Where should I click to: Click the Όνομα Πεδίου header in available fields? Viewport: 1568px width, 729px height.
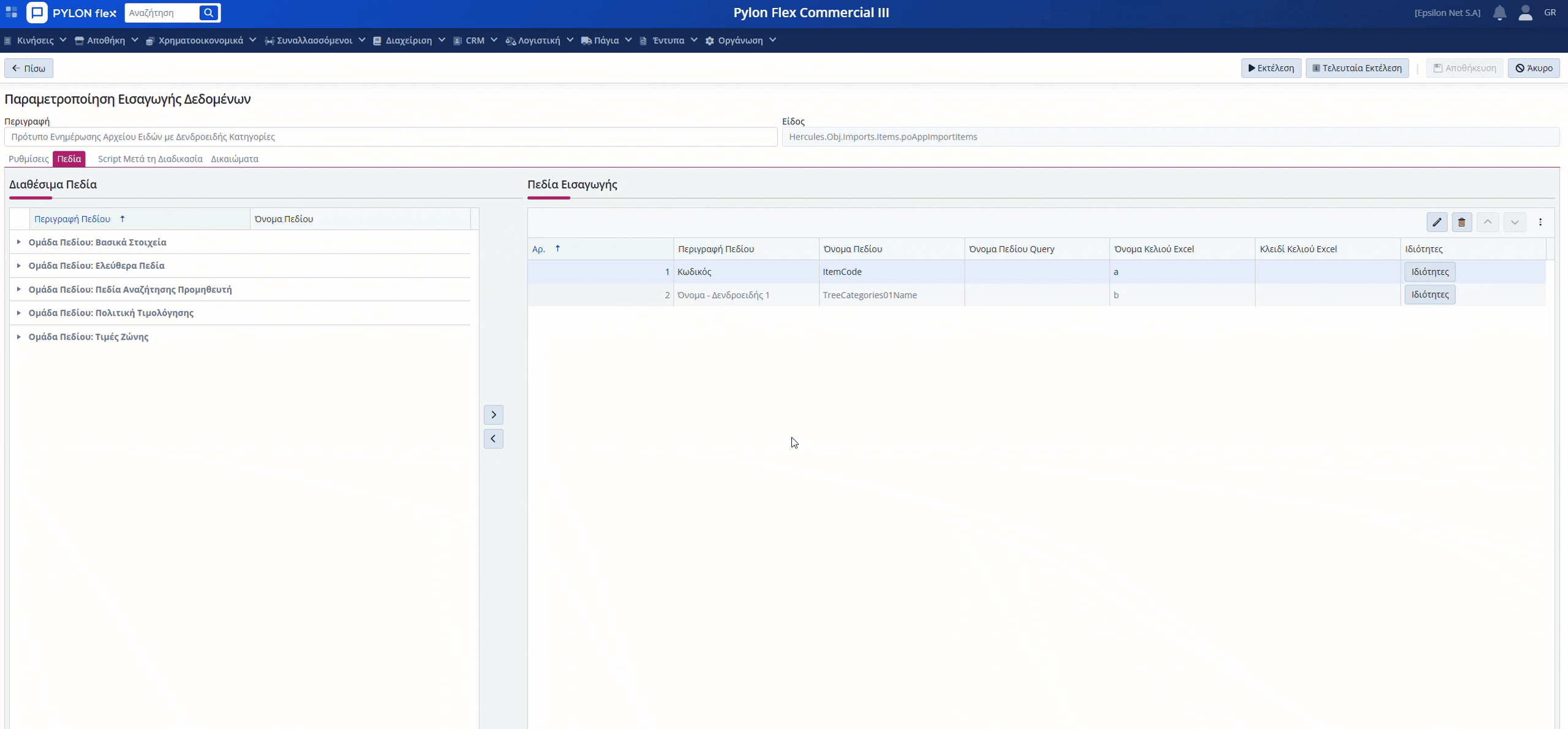[360, 219]
